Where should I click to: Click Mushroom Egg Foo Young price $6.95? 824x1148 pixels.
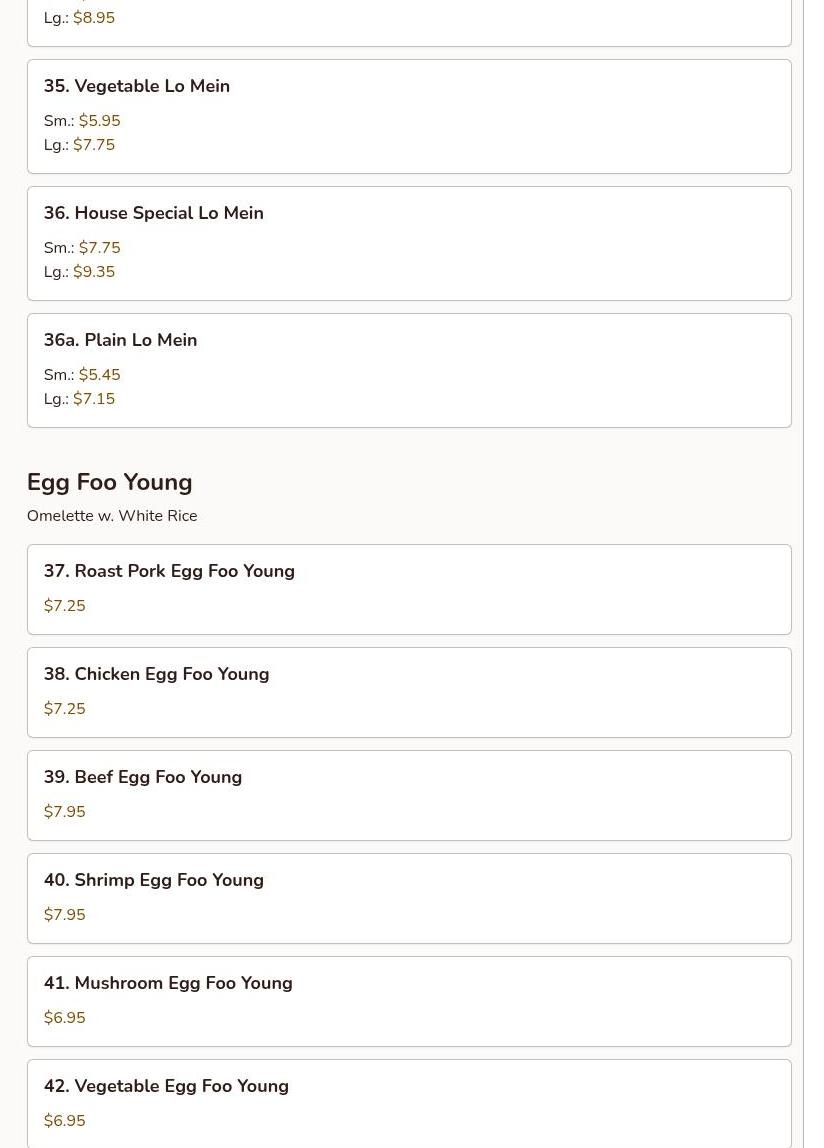point(64,1017)
